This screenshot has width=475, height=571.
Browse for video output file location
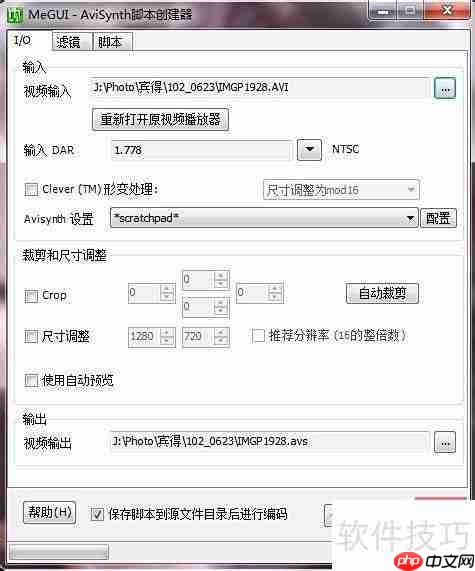click(x=444, y=443)
